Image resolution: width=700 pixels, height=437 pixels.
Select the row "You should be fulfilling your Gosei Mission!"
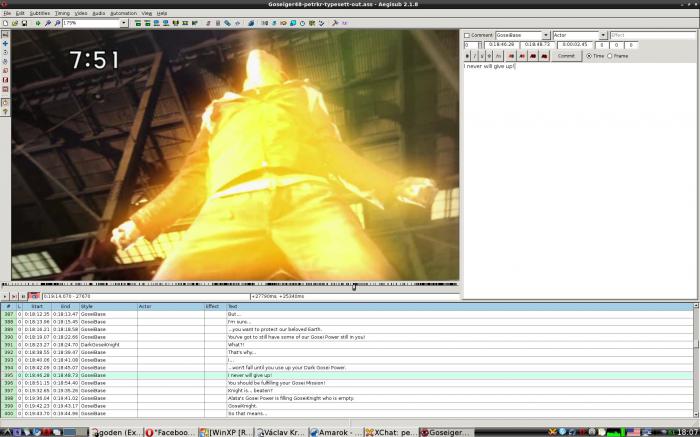346,383
